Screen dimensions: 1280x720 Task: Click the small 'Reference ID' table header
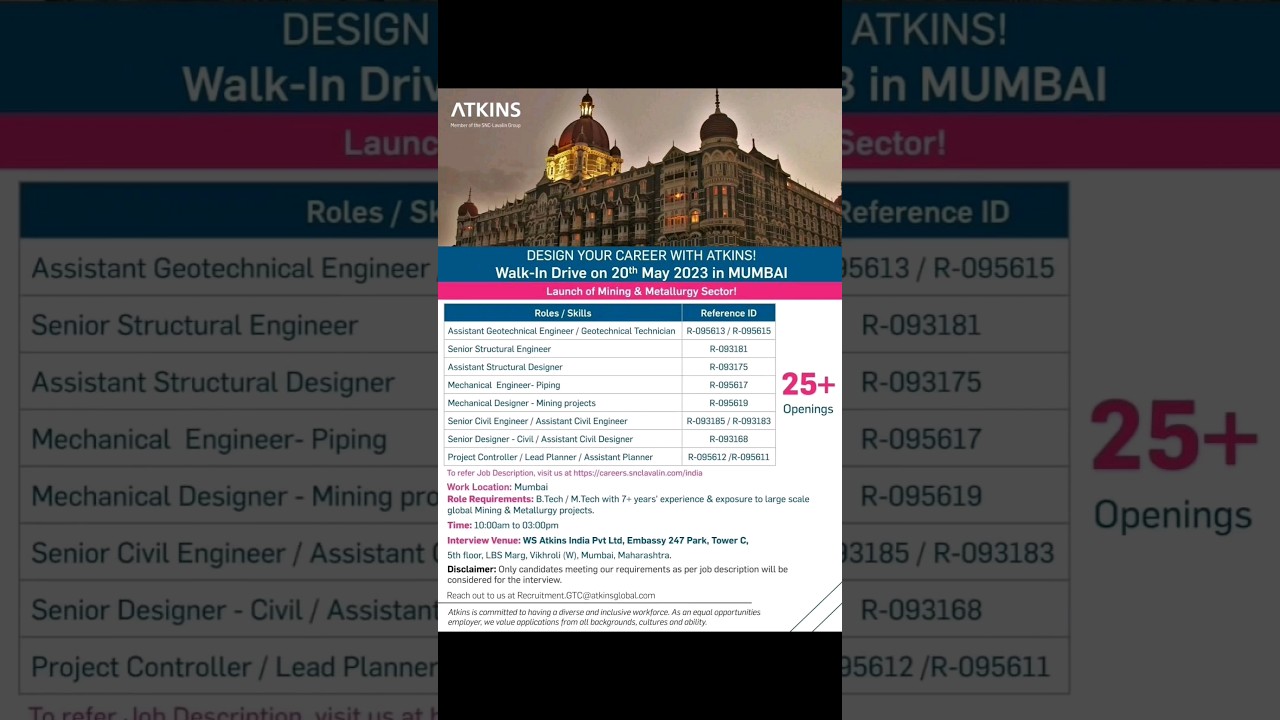pyautogui.click(x=728, y=313)
